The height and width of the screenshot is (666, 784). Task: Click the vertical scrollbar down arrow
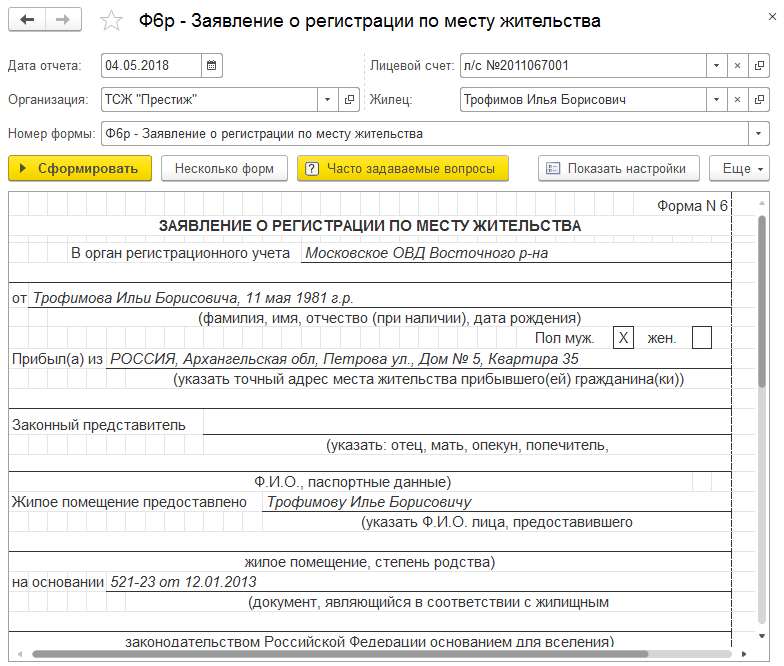click(762, 636)
